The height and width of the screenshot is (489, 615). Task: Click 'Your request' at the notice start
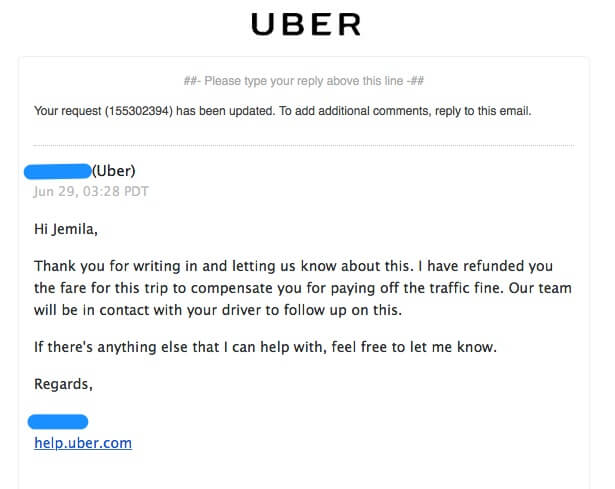pos(66,111)
